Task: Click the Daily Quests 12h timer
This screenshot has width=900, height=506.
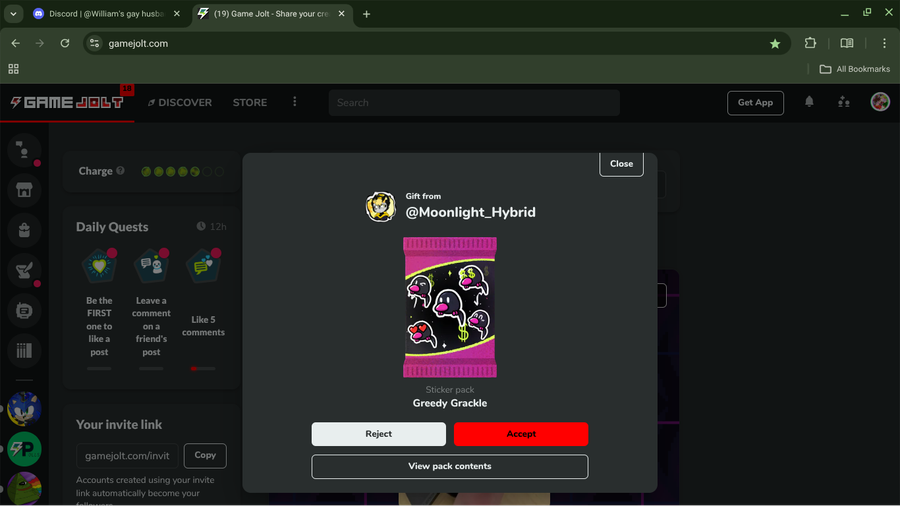Action: 212,227
